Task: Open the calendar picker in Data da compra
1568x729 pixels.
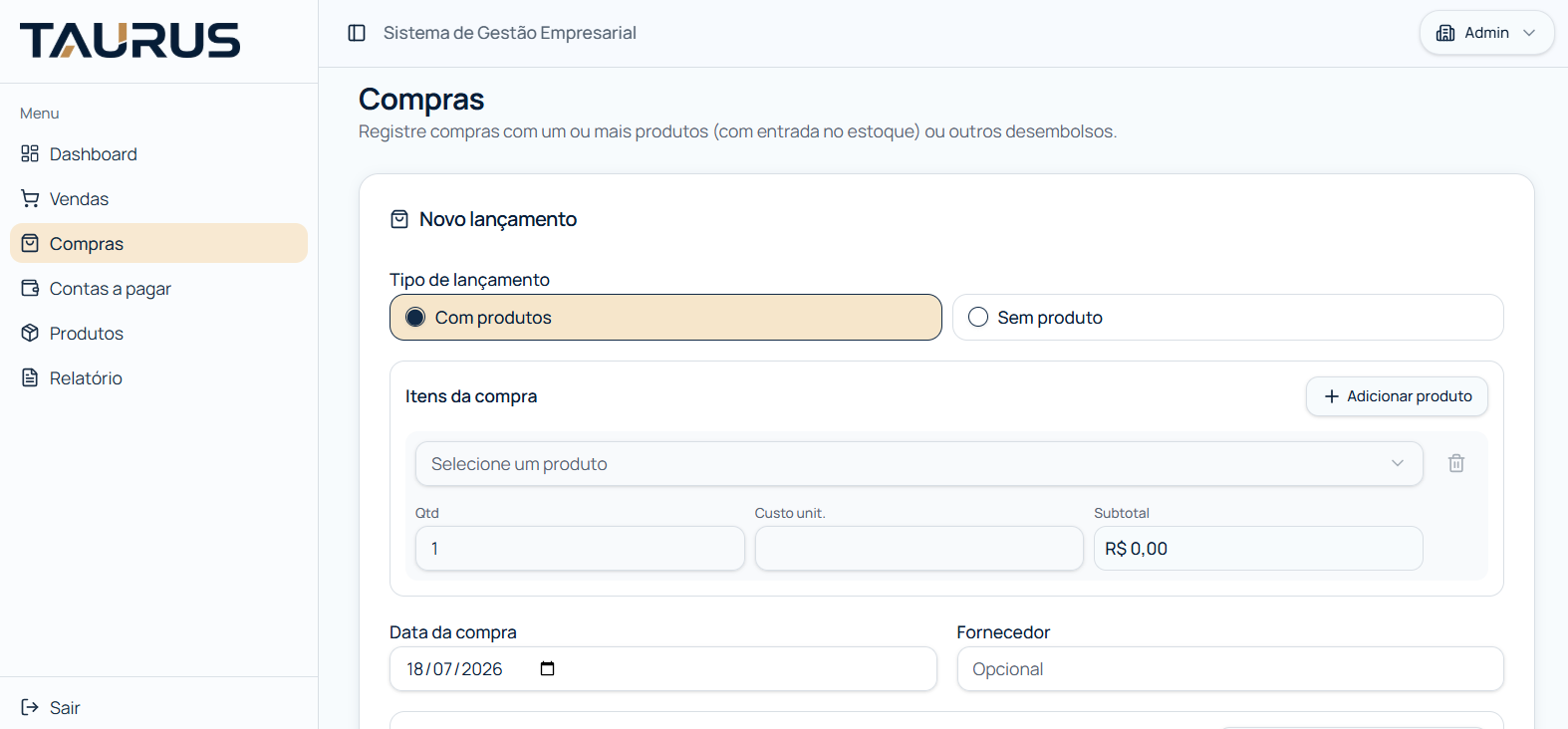Action: pyautogui.click(x=547, y=668)
